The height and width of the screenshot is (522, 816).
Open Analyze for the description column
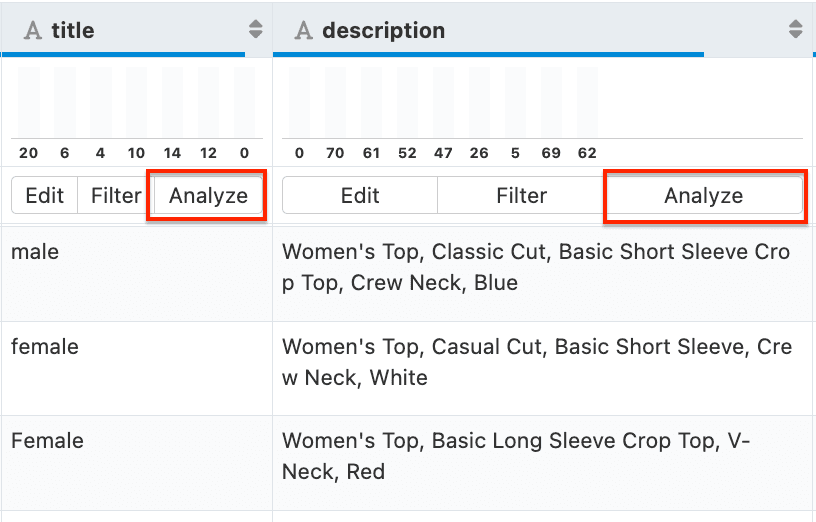(704, 196)
